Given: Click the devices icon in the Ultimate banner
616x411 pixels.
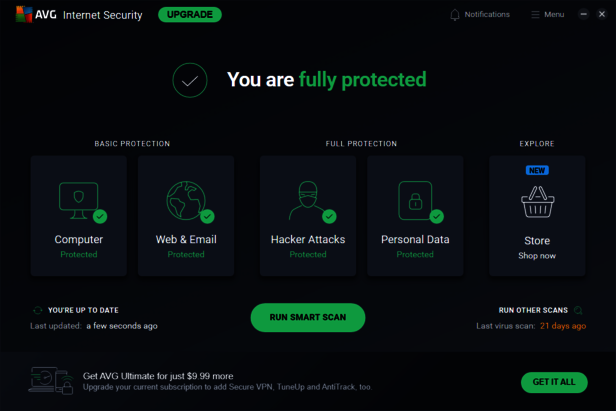Looking at the screenshot, I should [51, 381].
